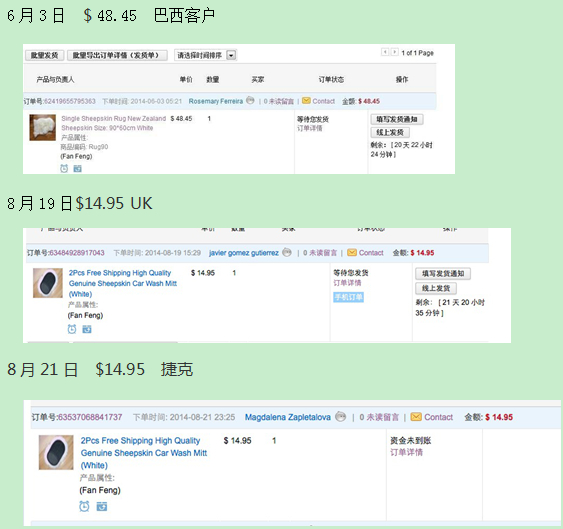The width and height of the screenshot is (563, 529).
Task: Click 批量发货 batch ship button
Action: click(45, 55)
